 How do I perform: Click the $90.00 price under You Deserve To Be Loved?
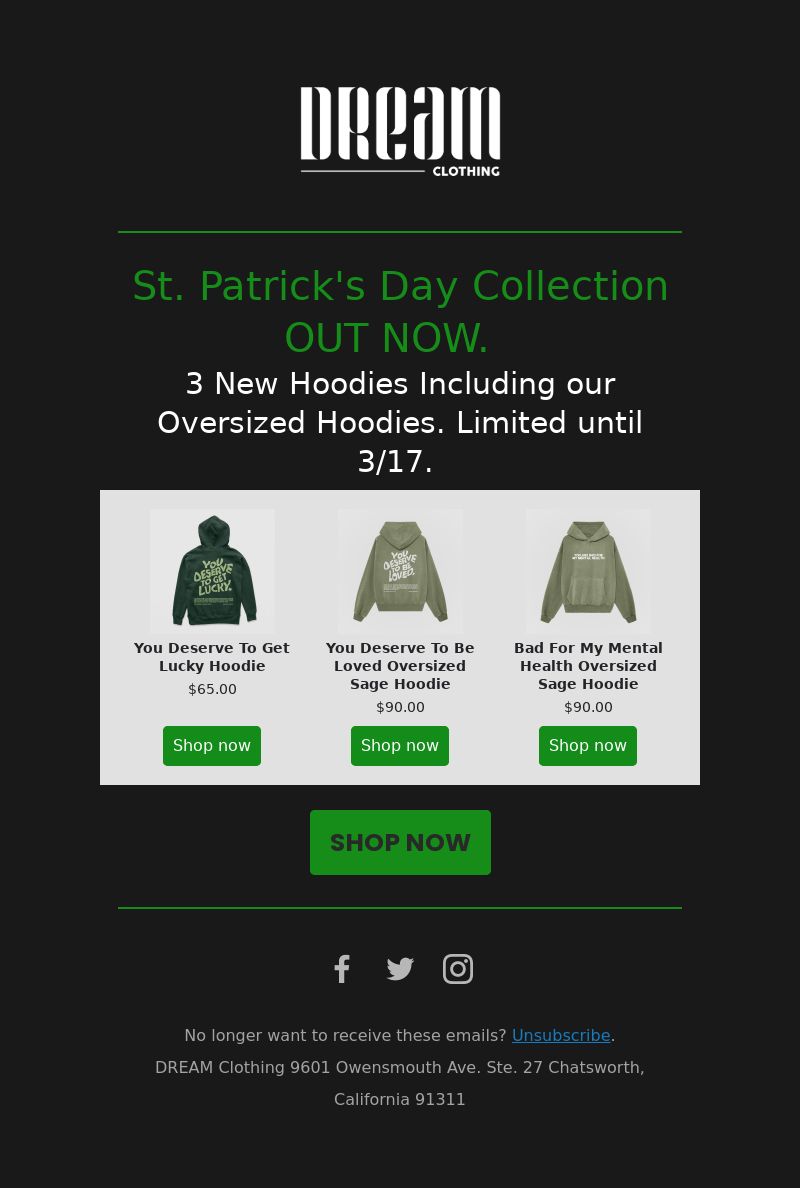click(x=400, y=707)
